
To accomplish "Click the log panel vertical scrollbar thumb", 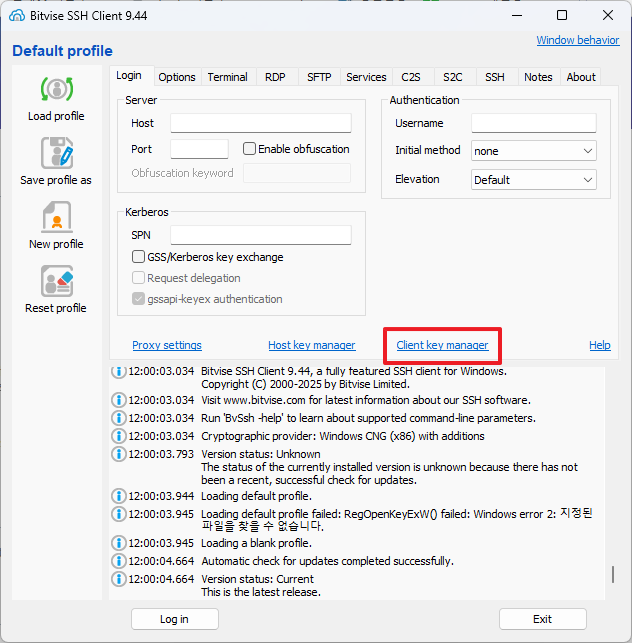I will pos(613,575).
